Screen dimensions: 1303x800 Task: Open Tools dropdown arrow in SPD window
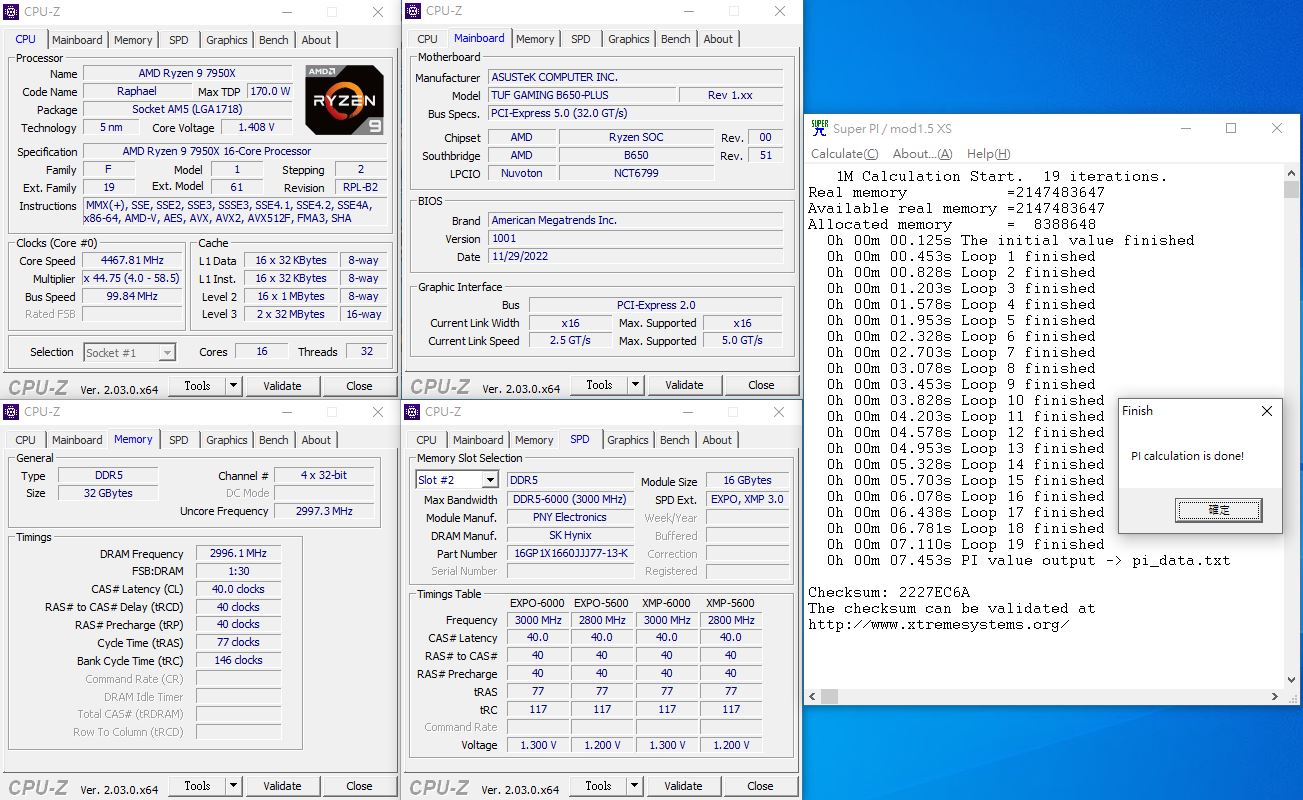[634, 786]
